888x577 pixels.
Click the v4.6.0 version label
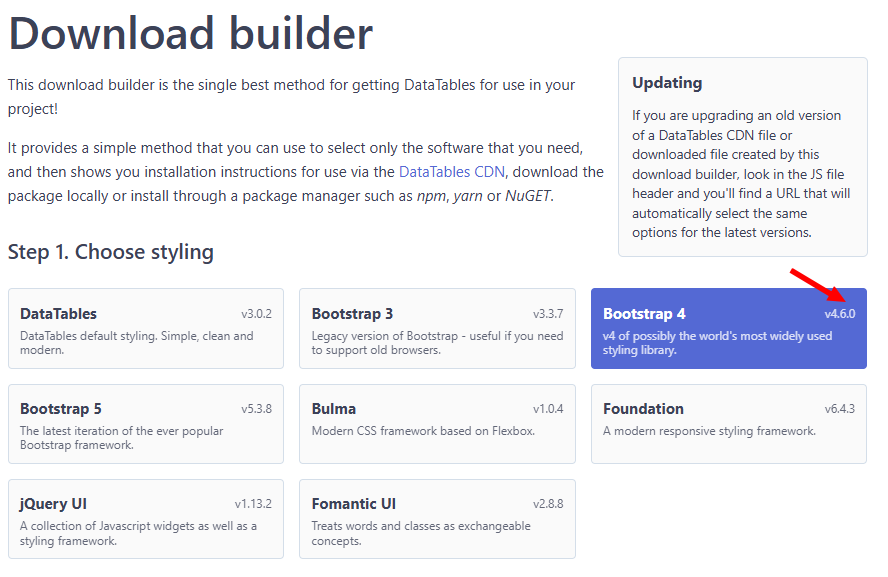(840, 314)
